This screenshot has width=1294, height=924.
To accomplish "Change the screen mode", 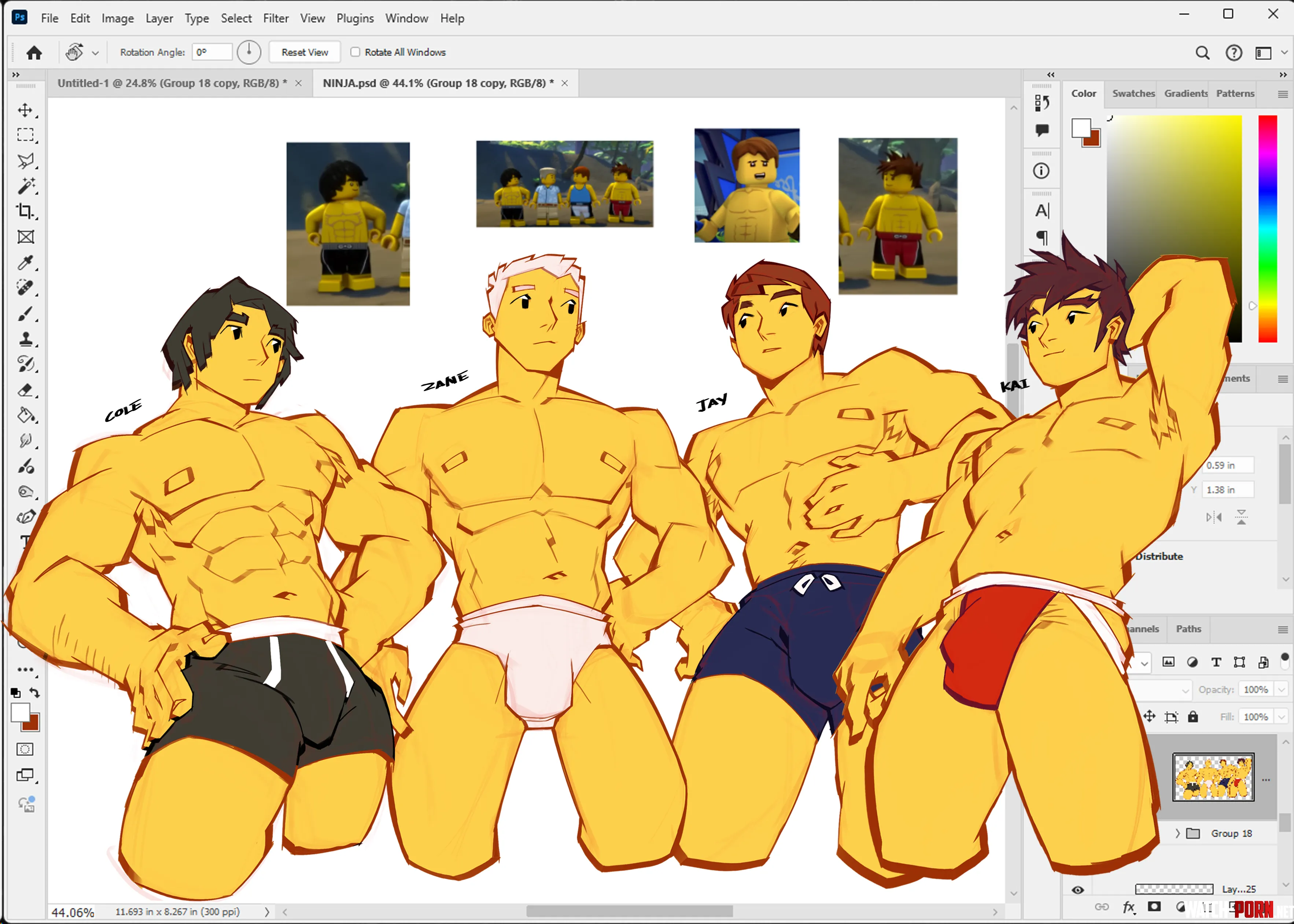I will click(x=25, y=775).
